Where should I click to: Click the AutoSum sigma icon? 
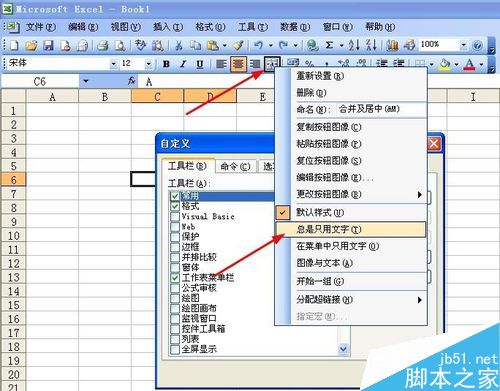[x=329, y=45]
